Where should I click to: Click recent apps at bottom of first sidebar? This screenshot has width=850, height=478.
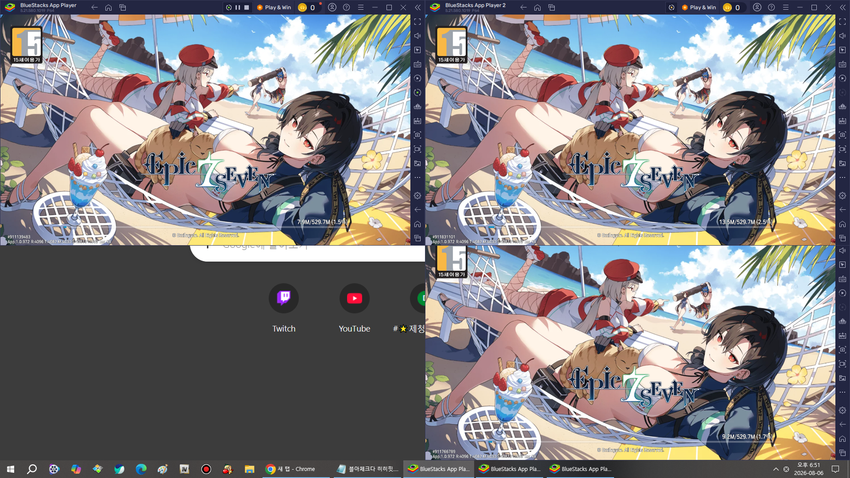(417, 238)
